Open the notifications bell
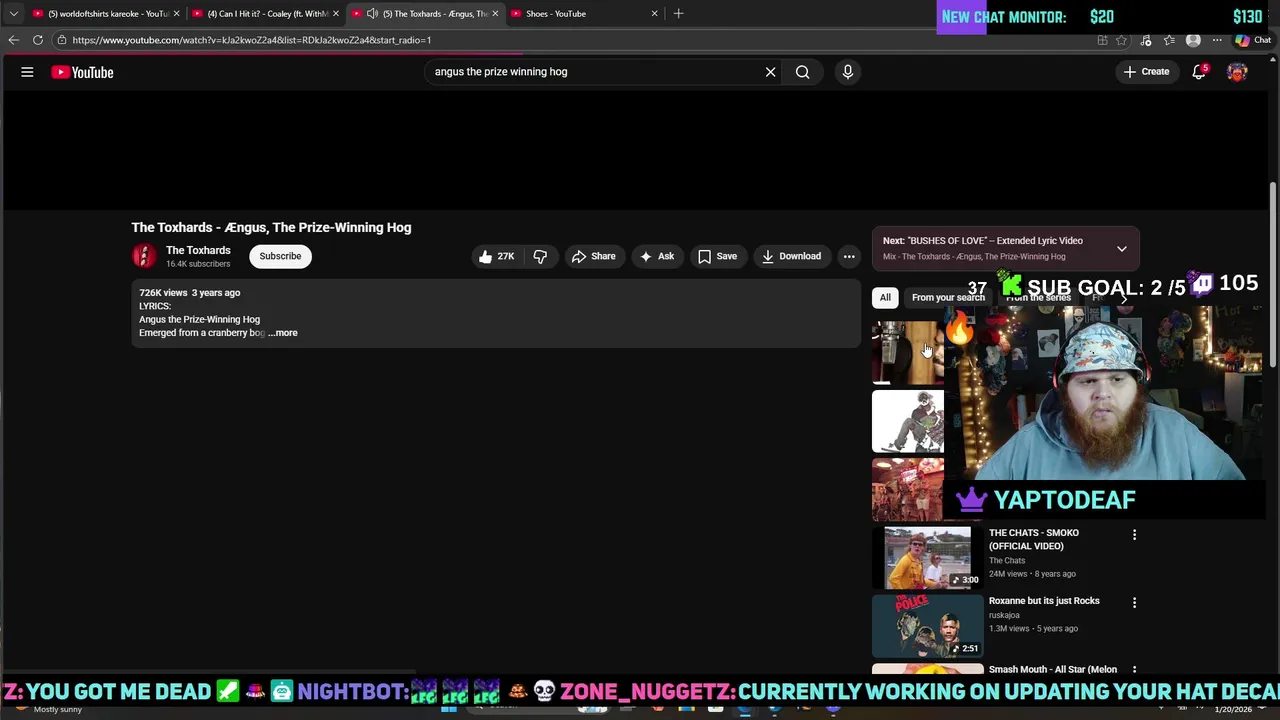 [x=1199, y=72]
